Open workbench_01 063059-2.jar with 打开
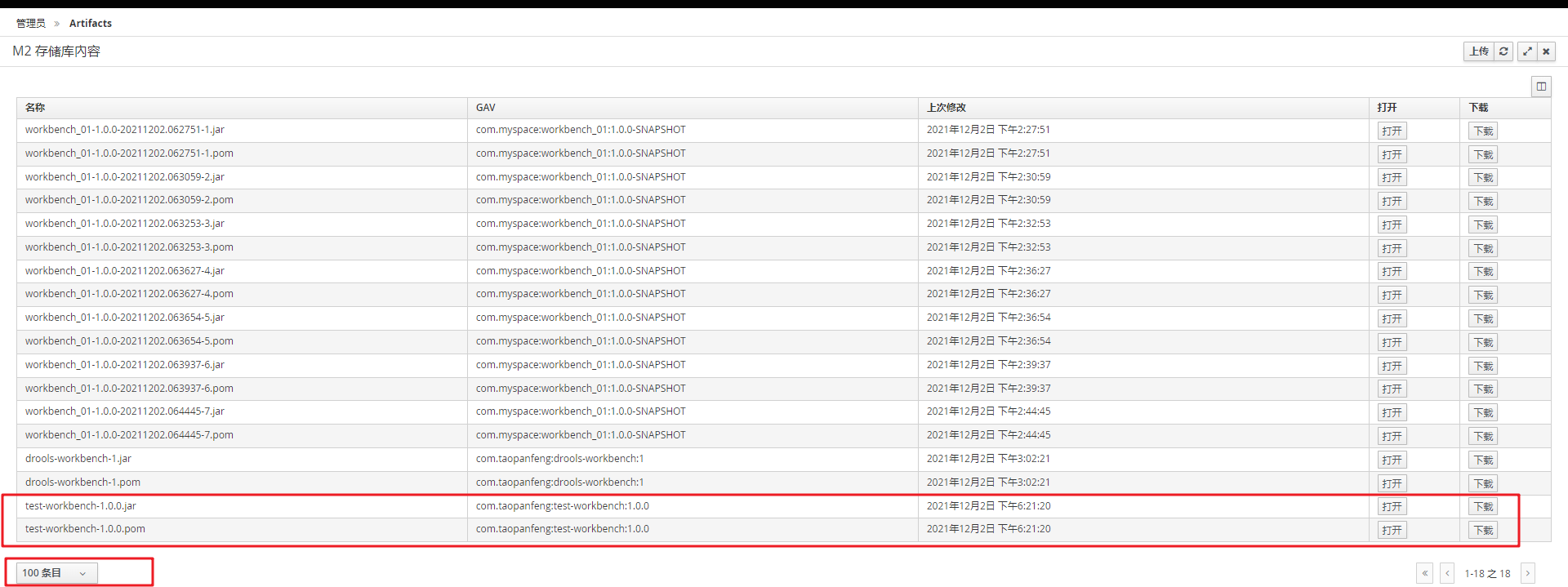Screen dimensions: 1568x587 1392,178
